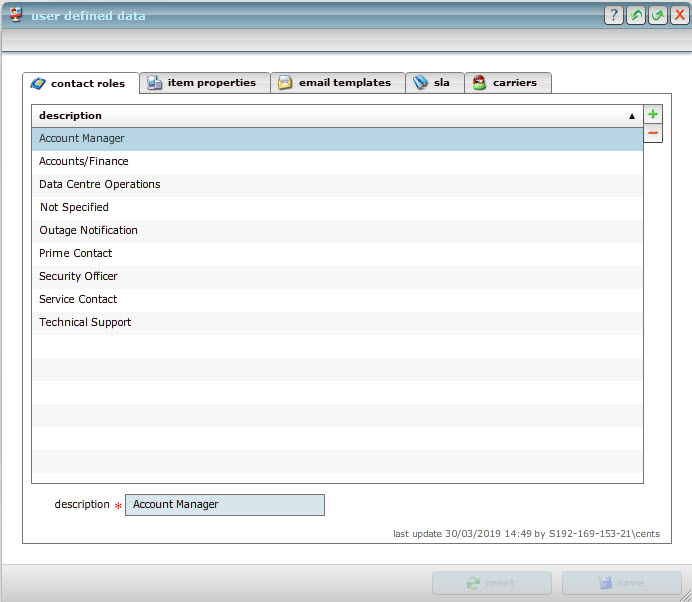Screen dimensions: 692x602
Task: Remove selected role with red minus icon
Action: [653, 133]
